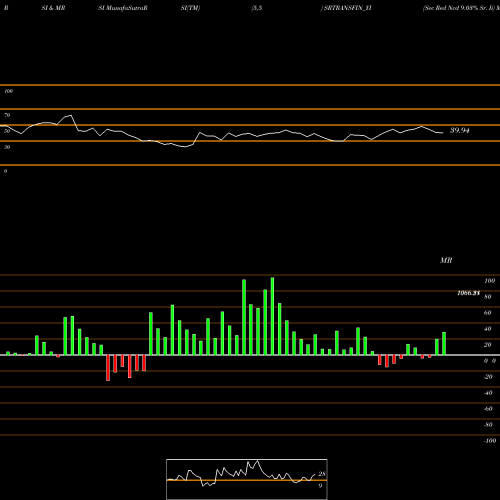This screenshot has height=500, width=500.
Task: Click the "SI & MR" header text
Action: coord(53,8)
